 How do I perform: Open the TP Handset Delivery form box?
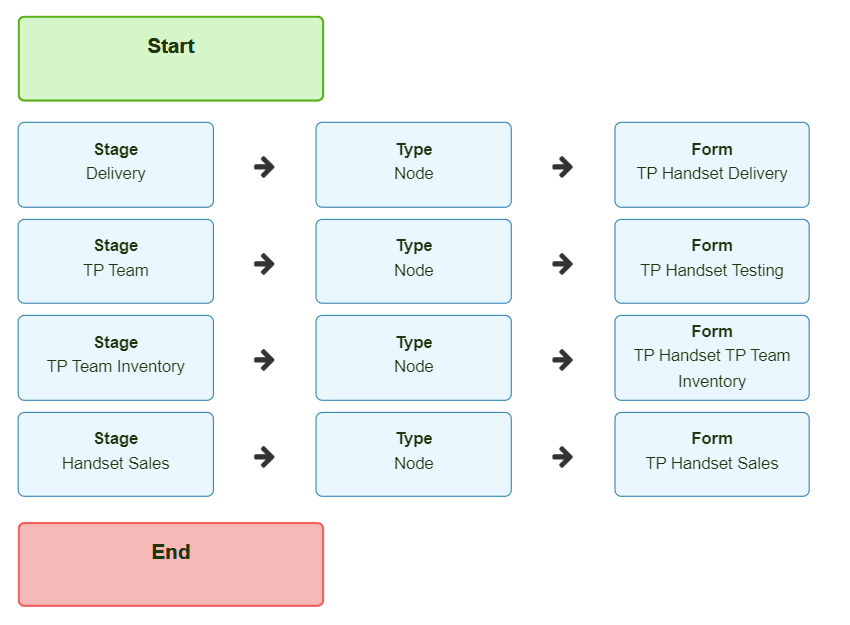712,165
